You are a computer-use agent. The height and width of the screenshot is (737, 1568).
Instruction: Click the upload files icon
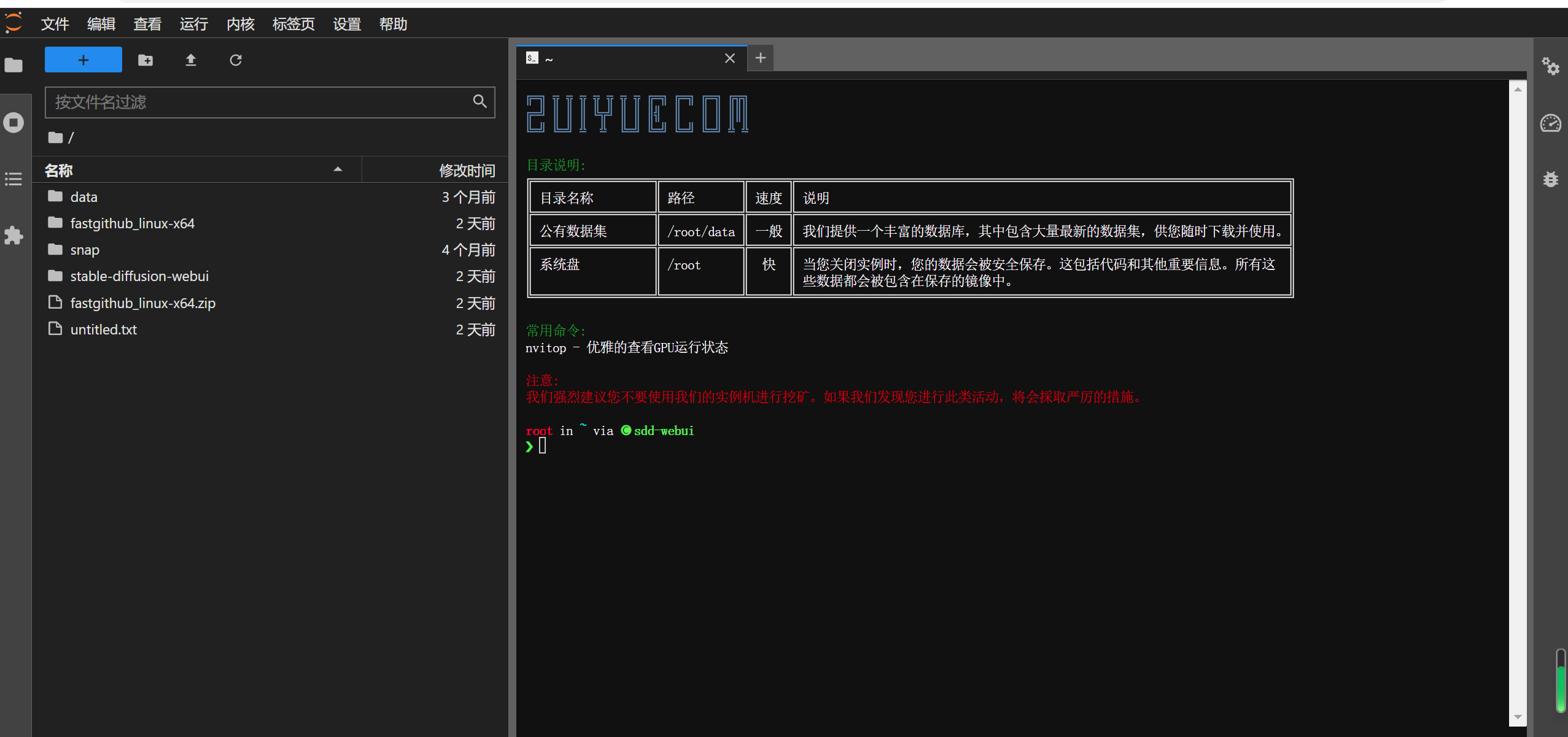tap(191, 60)
